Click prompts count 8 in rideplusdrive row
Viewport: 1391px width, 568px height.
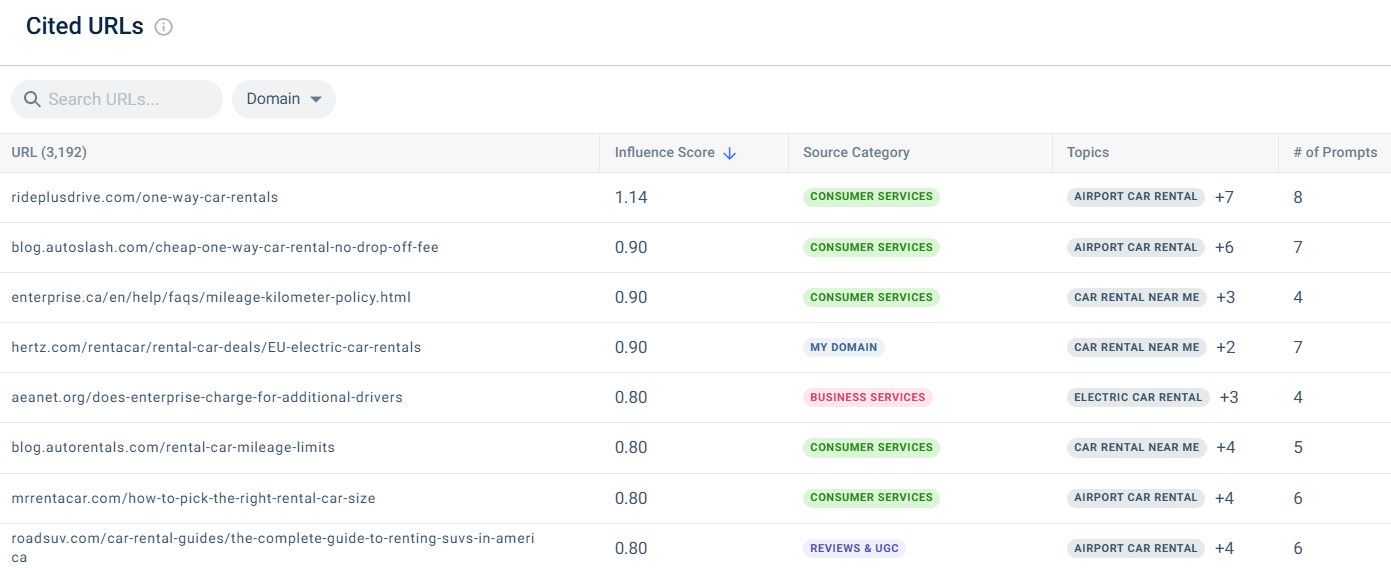[x=1298, y=197]
